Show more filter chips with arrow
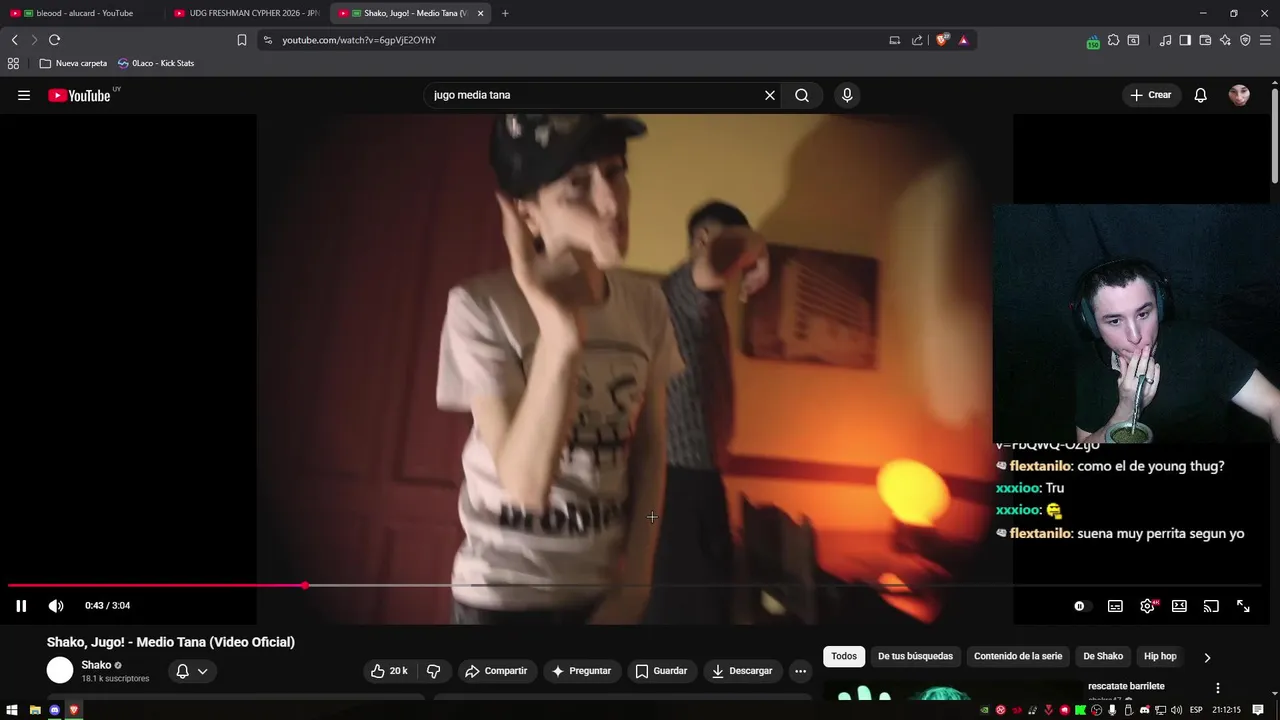This screenshot has width=1280, height=720. click(1207, 657)
